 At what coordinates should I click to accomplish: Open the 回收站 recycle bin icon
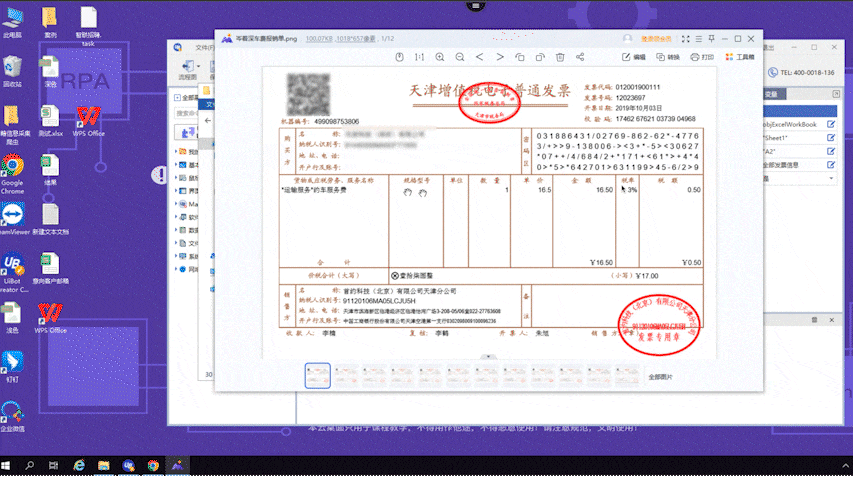coord(12,71)
